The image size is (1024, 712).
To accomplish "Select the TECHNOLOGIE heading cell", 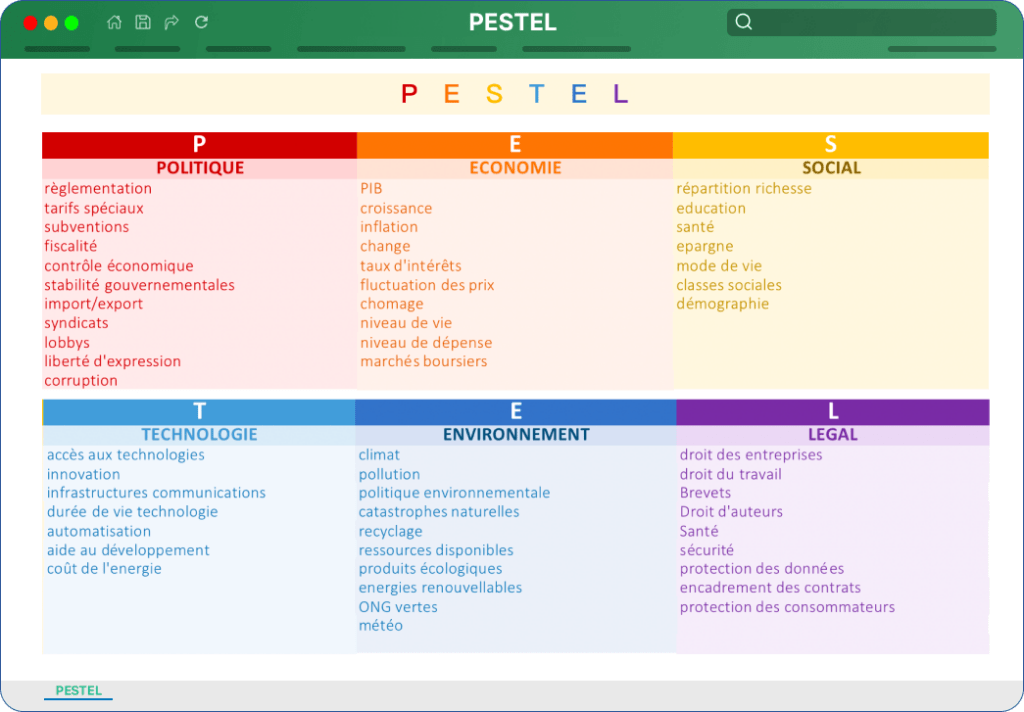I will [199, 434].
